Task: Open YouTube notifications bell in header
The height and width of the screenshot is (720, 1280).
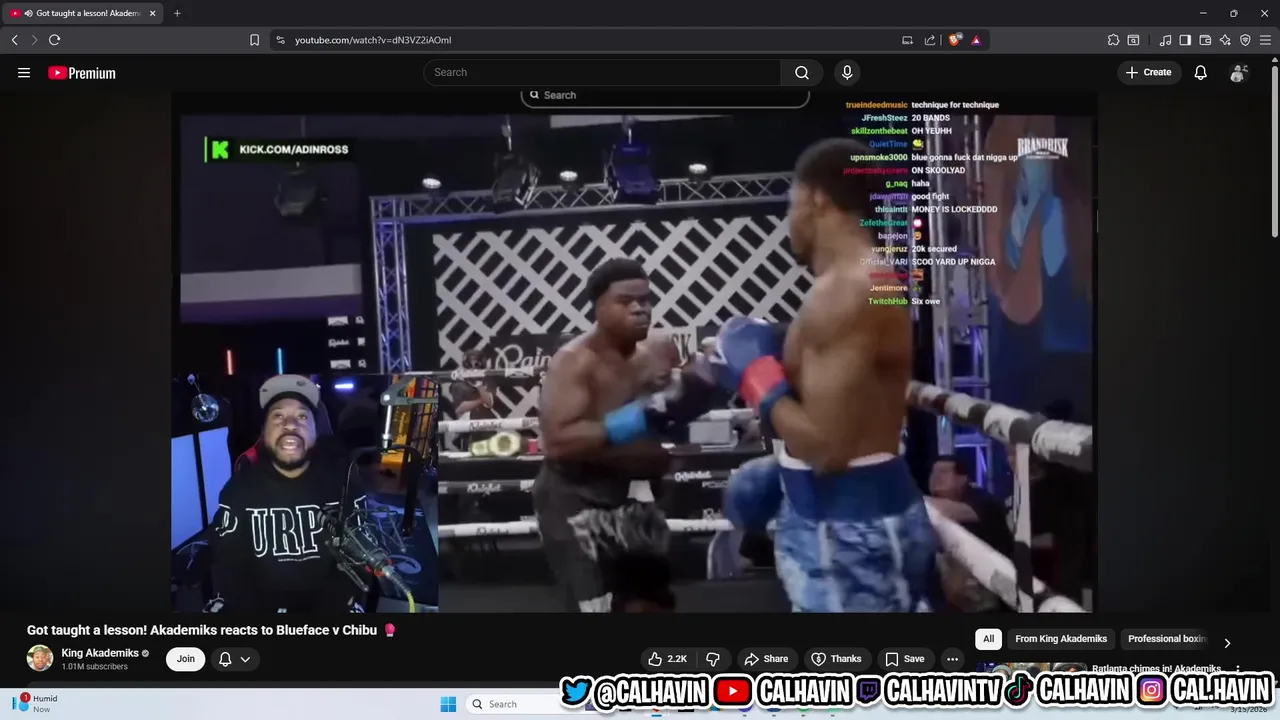Action: 1201,72
